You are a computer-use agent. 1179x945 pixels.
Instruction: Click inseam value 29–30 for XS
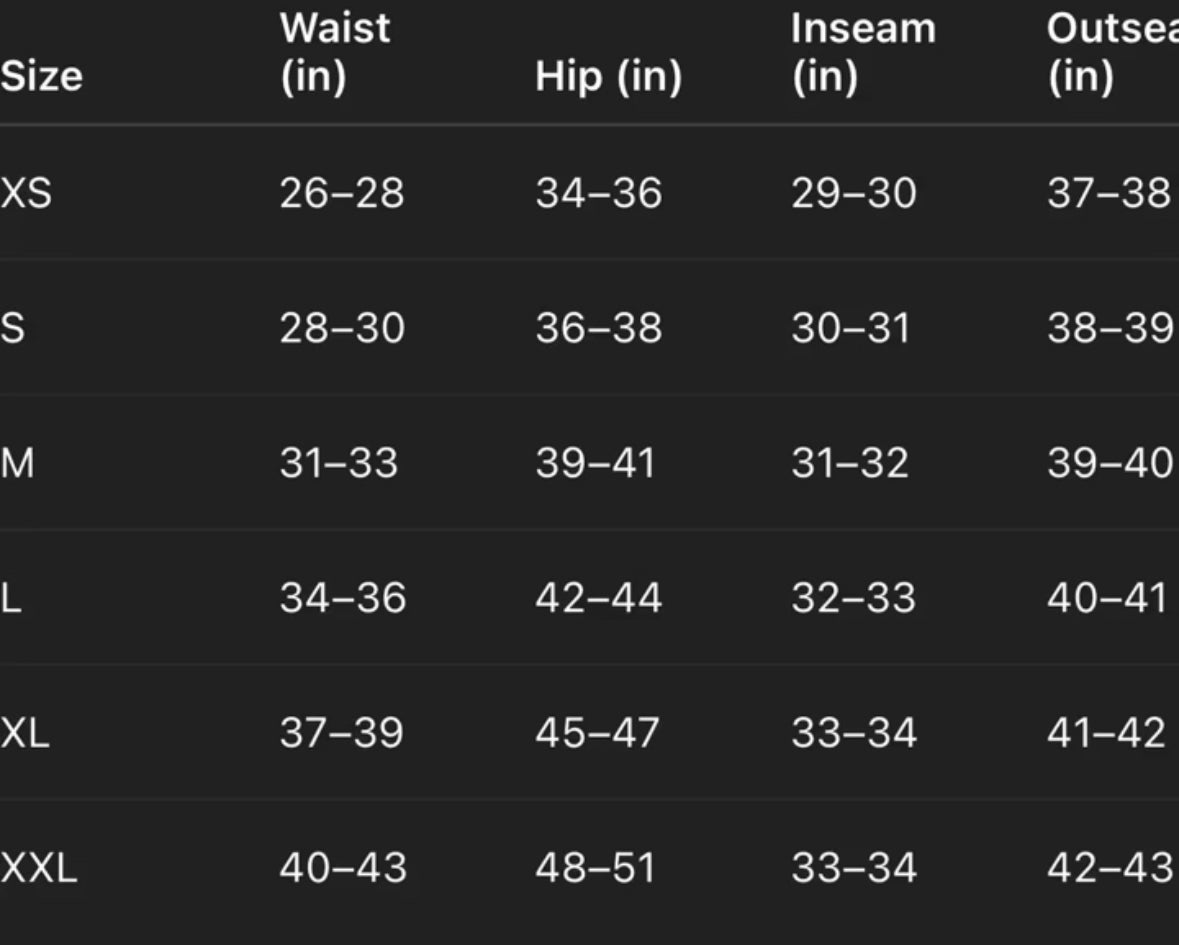pyautogui.click(x=853, y=193)
